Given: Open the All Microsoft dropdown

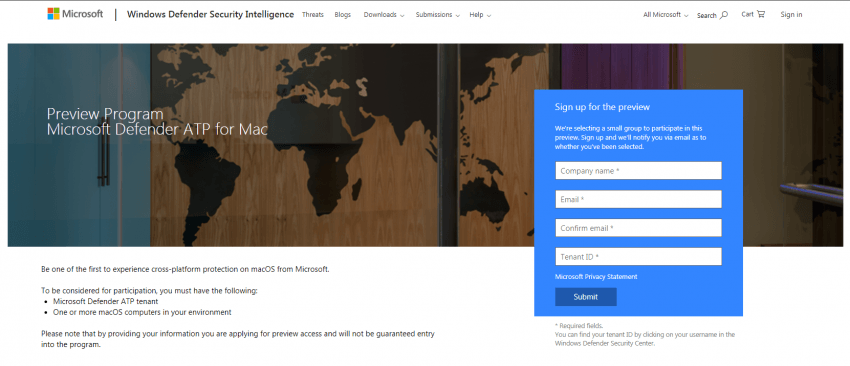Looking at the screenshot, I should click(666, 15).
